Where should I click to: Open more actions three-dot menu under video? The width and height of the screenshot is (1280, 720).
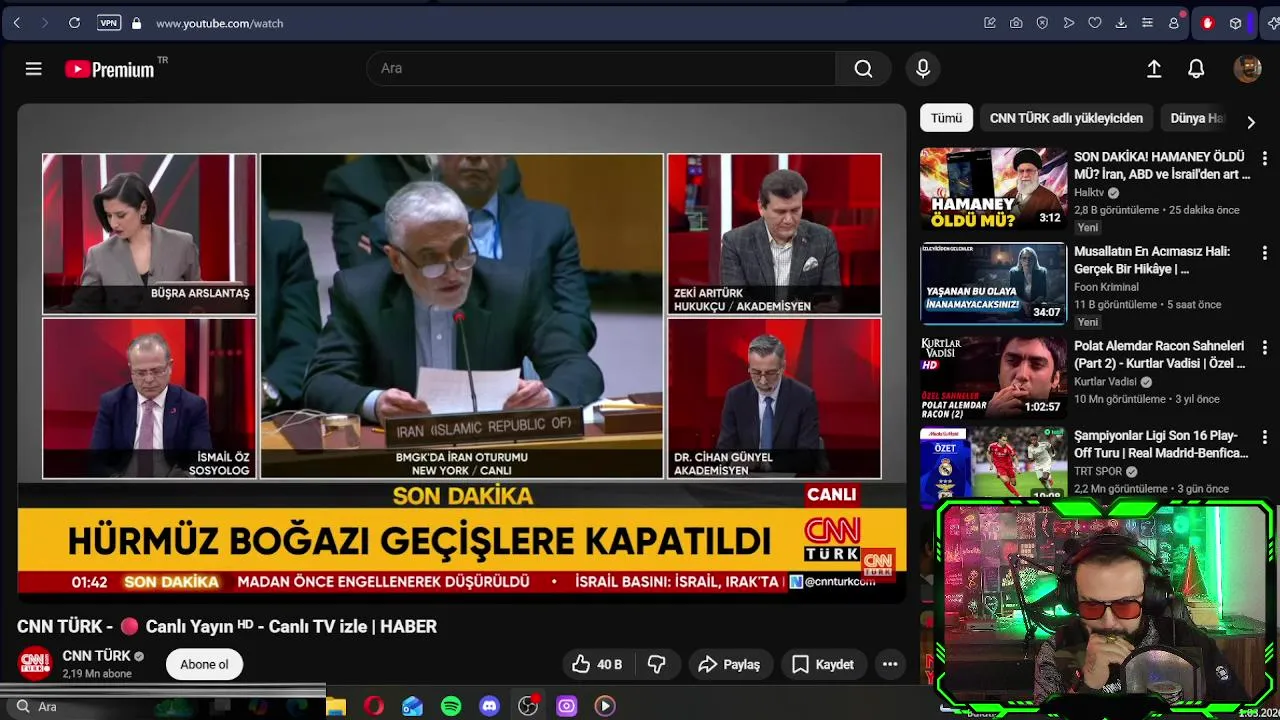coord(890,664)
